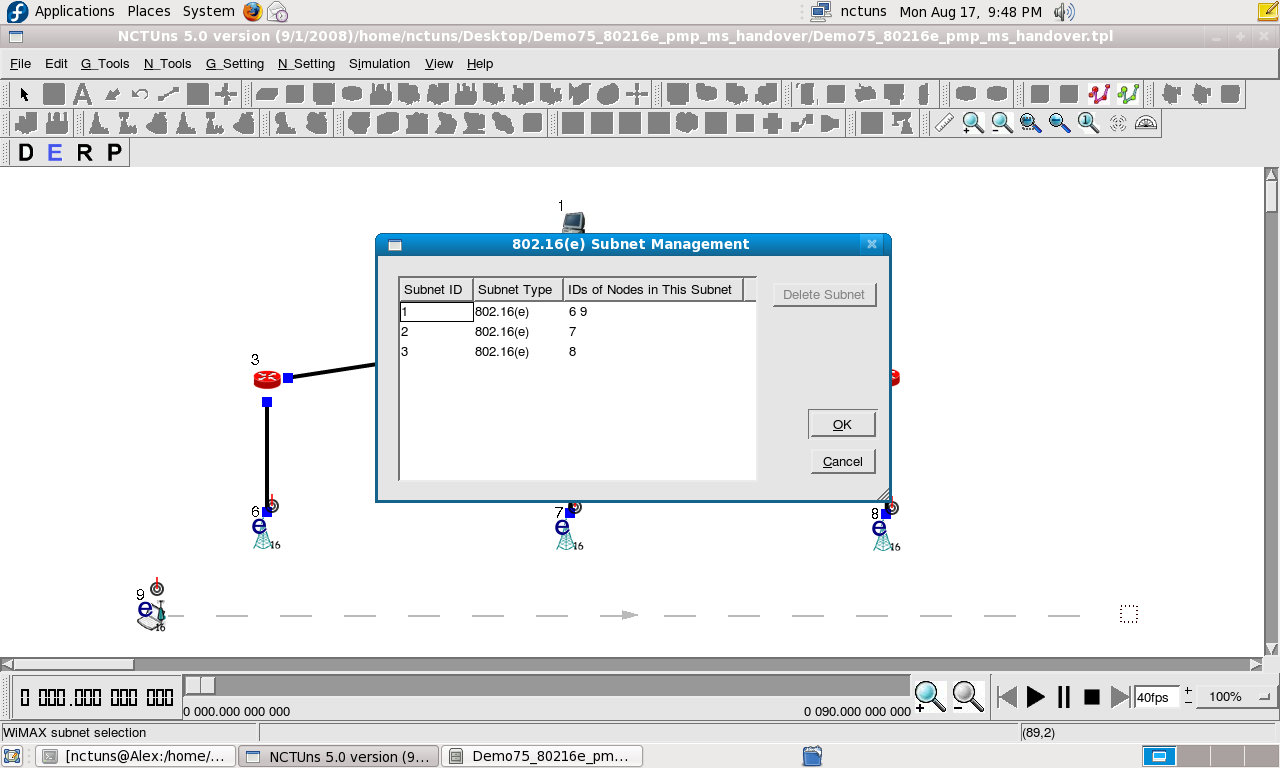Click base station node 8
The image size is (1280, 768).
click(883, 531)
